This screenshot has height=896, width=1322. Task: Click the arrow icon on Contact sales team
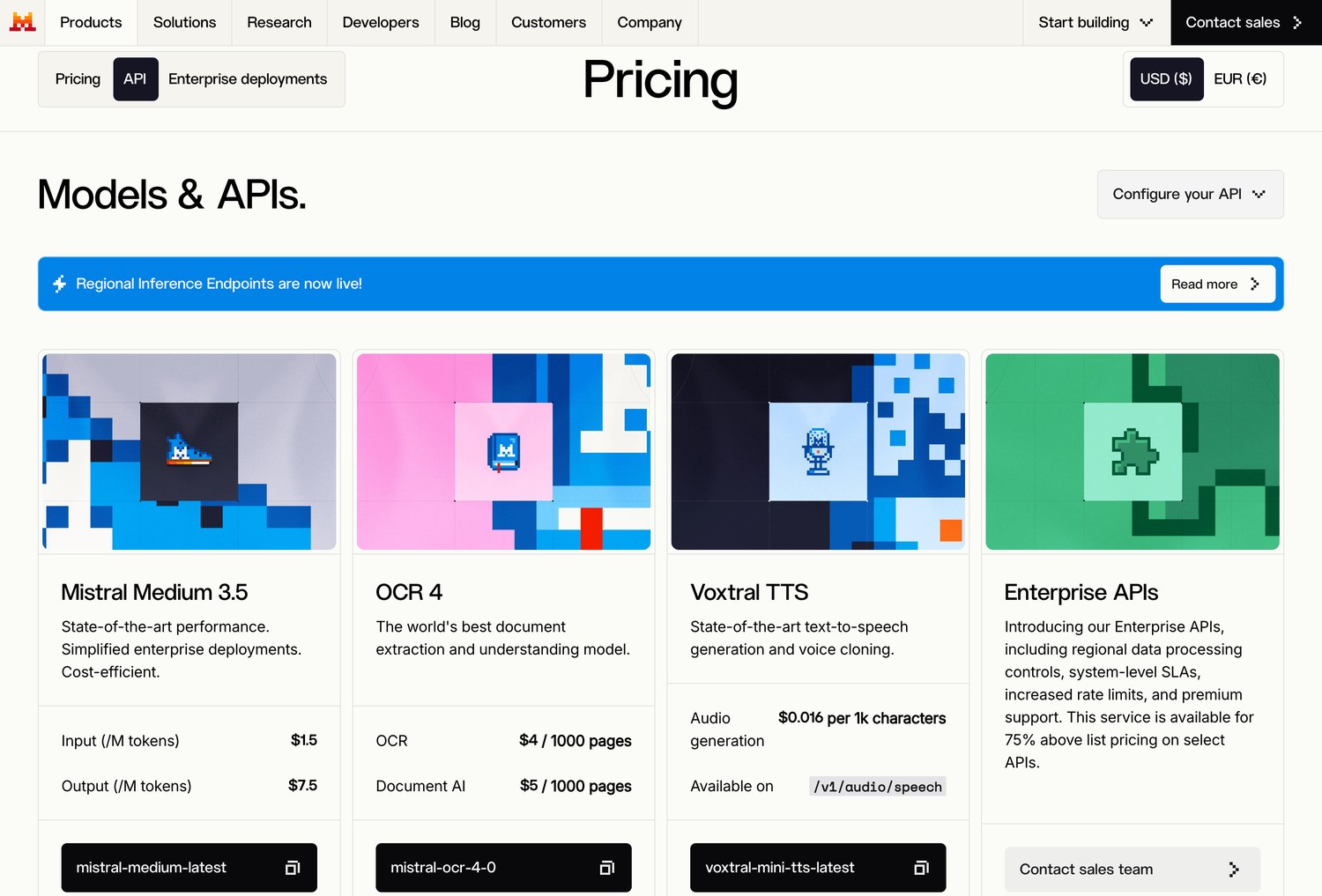tap(1234, 870)
